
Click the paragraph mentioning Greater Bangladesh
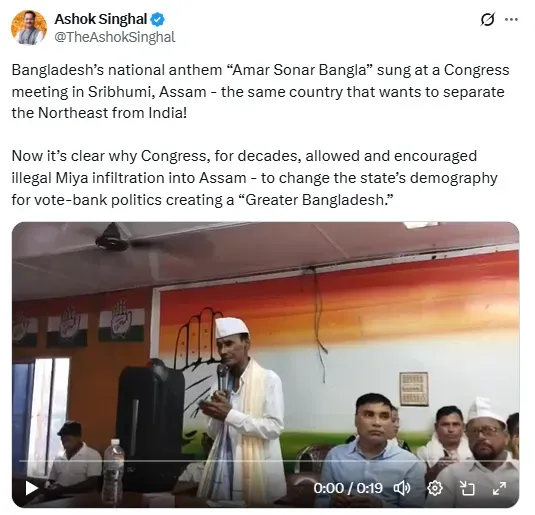pos(254,178)
